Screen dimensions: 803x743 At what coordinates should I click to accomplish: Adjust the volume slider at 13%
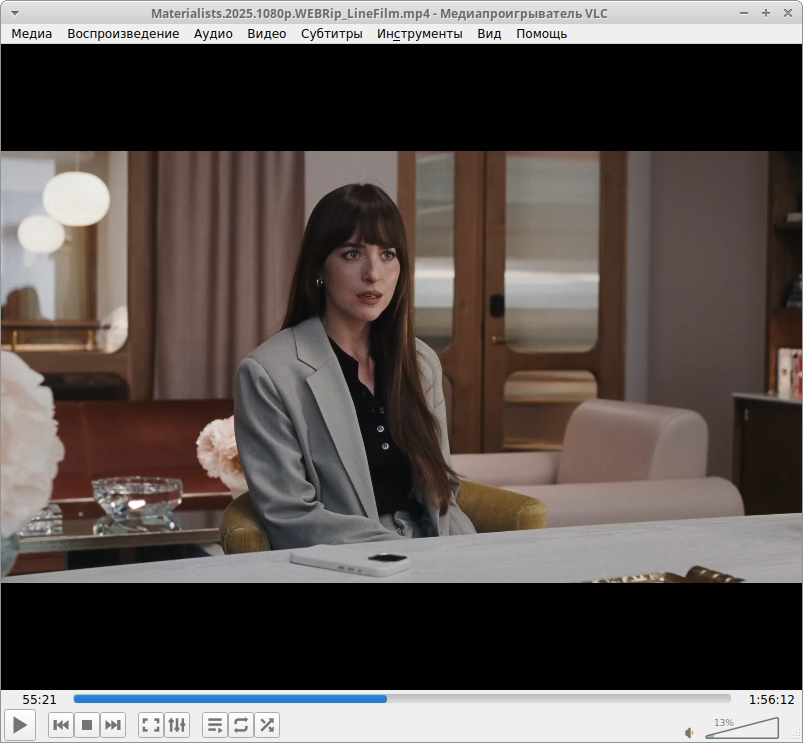tap(742, 728)
